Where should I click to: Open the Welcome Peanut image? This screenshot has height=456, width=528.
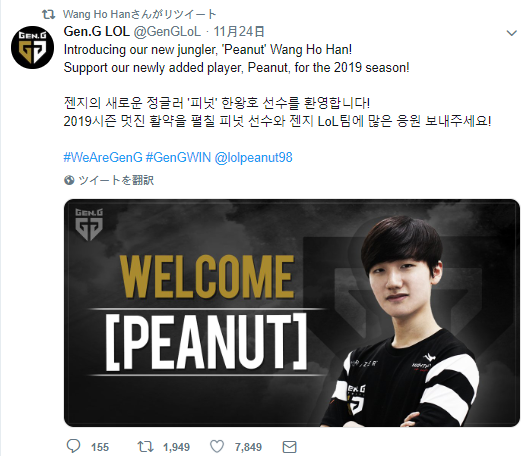pos(292,313)
